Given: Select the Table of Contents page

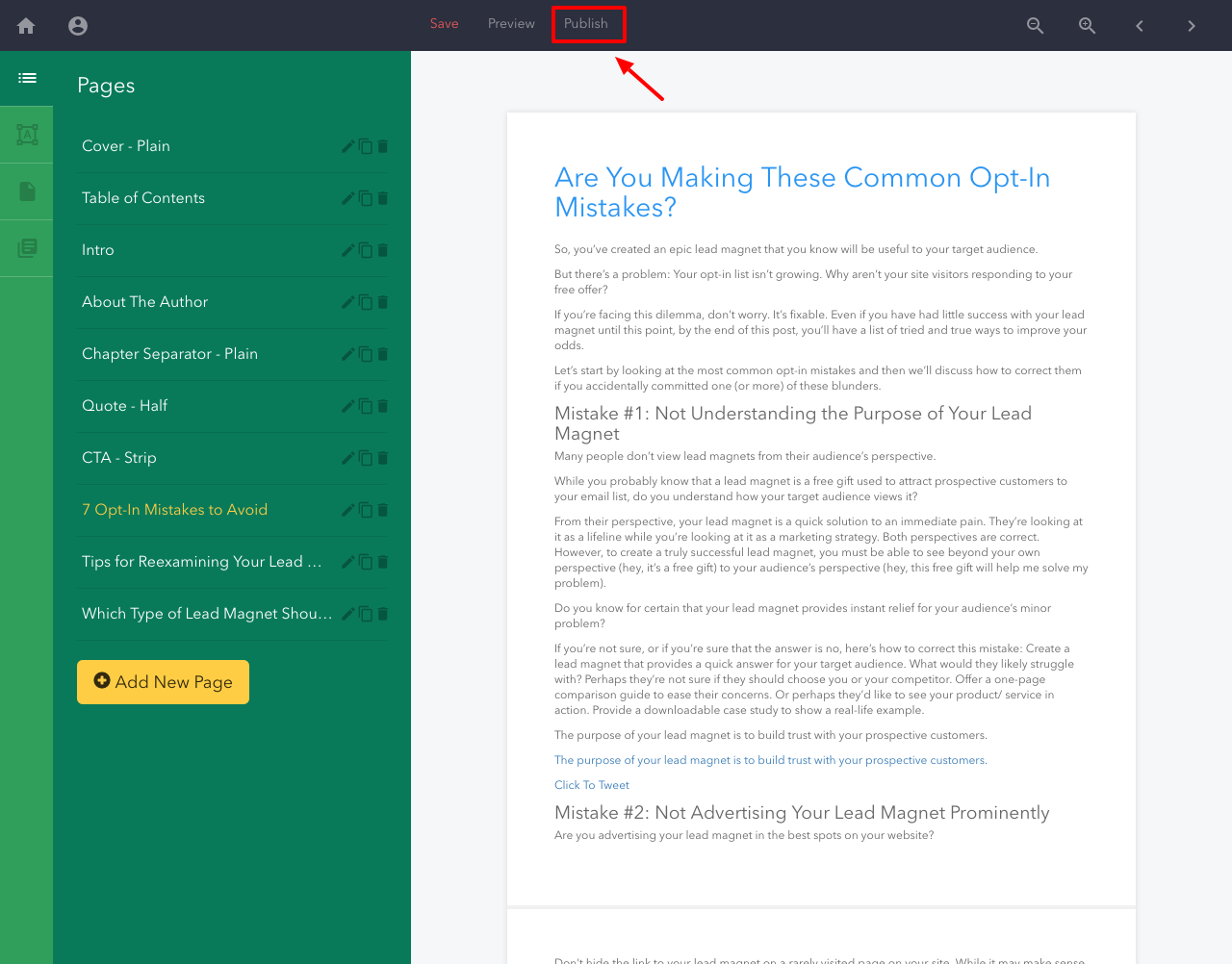Looking at the screenshot, I should pyautogui.click(x=143, y=198).
